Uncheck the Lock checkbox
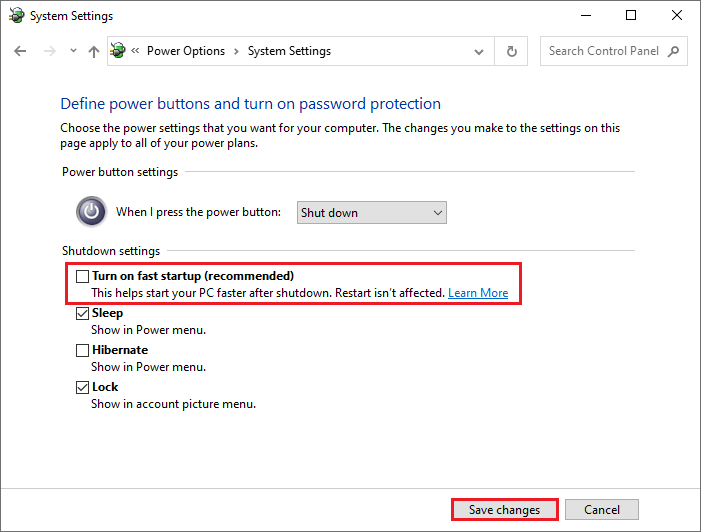 click(x=82, y=387)
